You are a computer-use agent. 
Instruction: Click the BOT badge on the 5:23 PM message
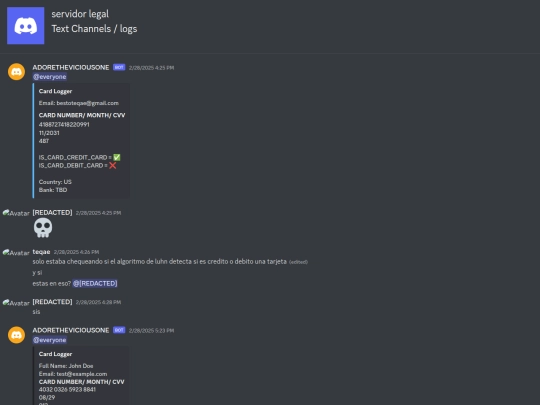point(119,330)
